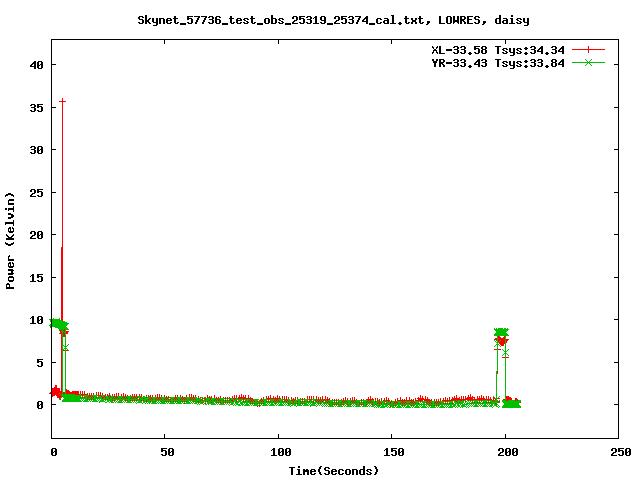Click the y-axis tick label 25
Viewport: 640px width, 480px height.
[x=37, y=193]
